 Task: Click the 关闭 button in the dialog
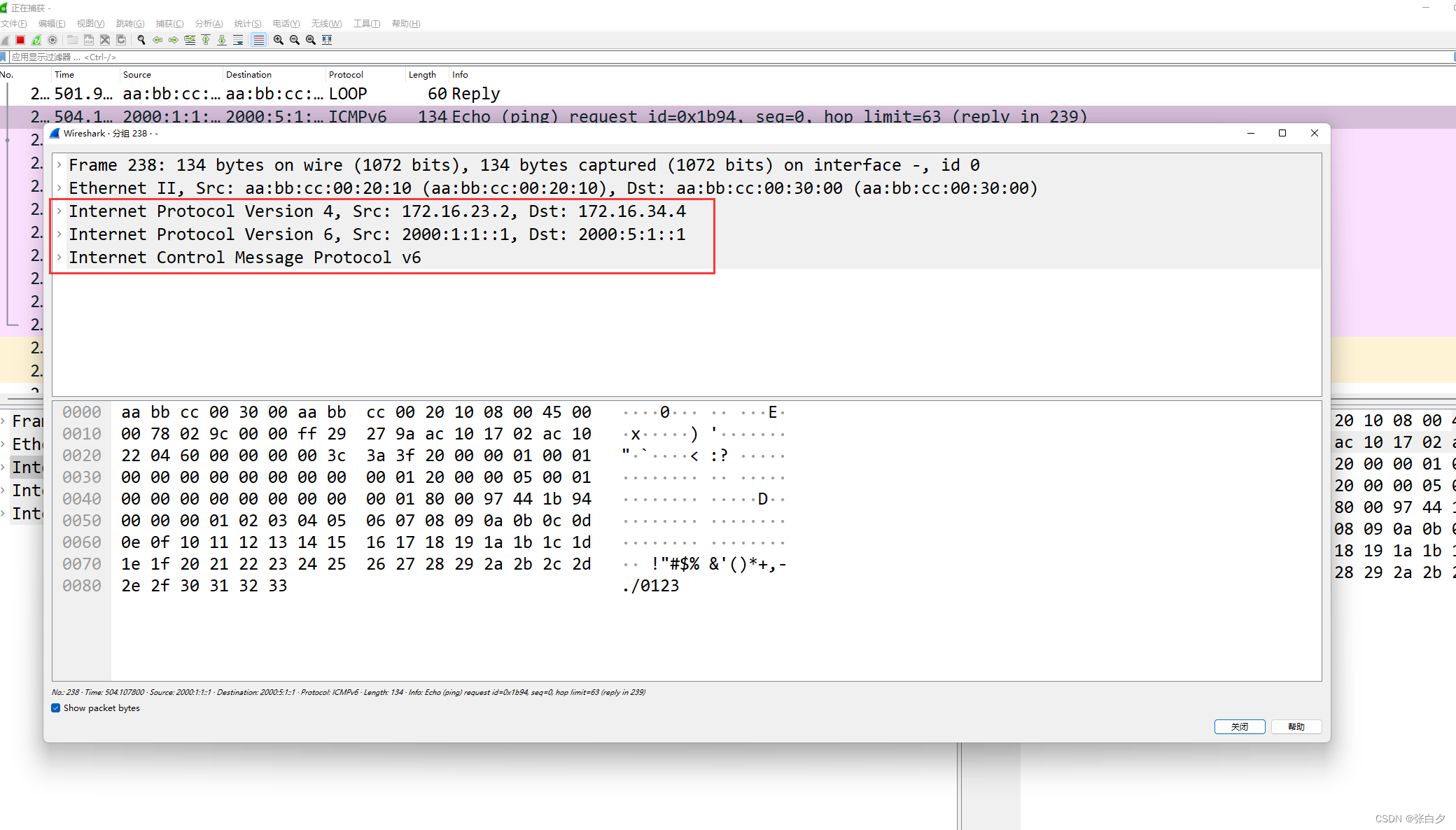[x=1239, y=726]
